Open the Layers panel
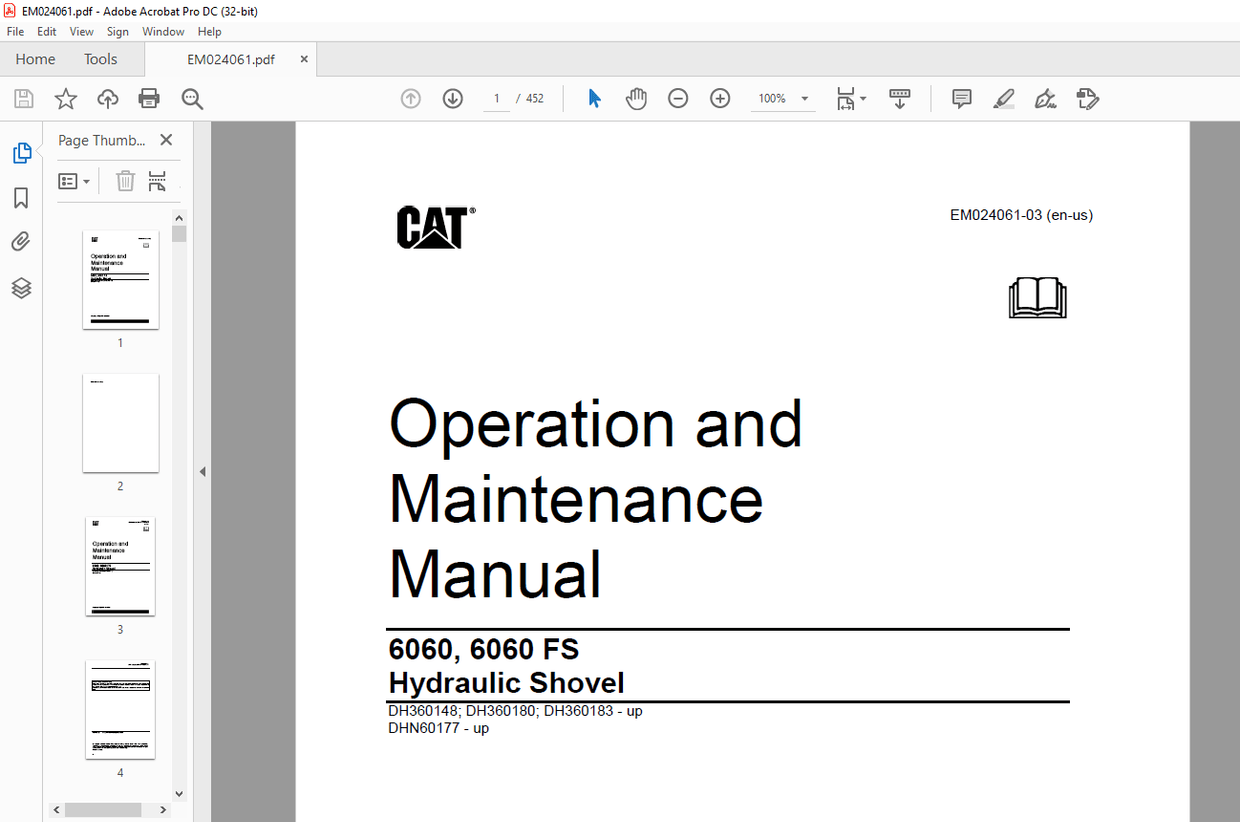This screenshot has width=1240, height=822. [21, 287]
